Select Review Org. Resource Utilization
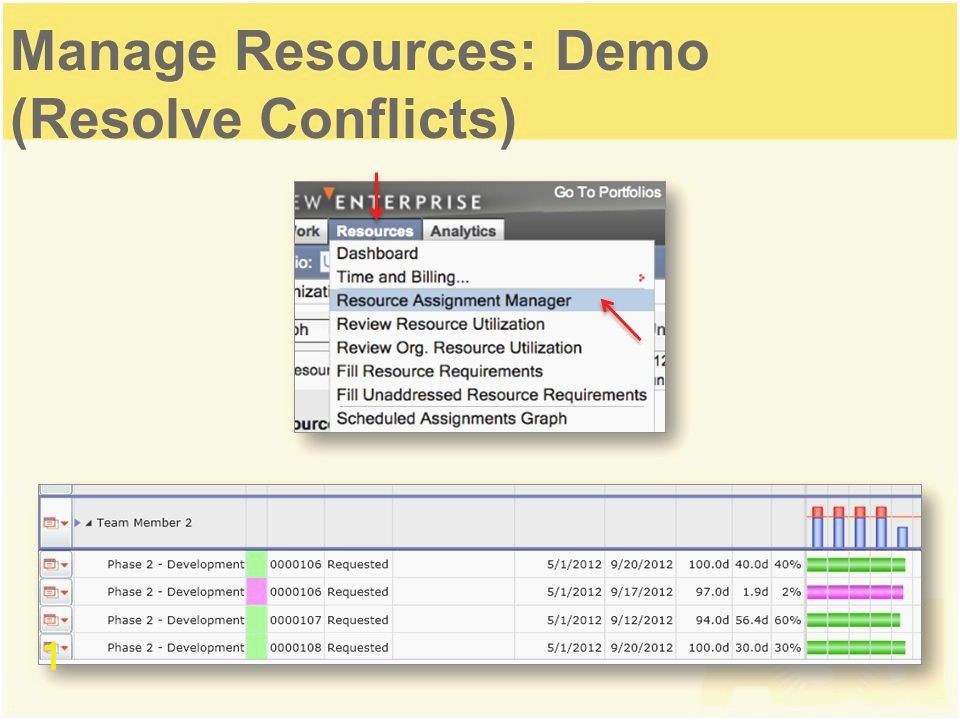 coord(458,348)
